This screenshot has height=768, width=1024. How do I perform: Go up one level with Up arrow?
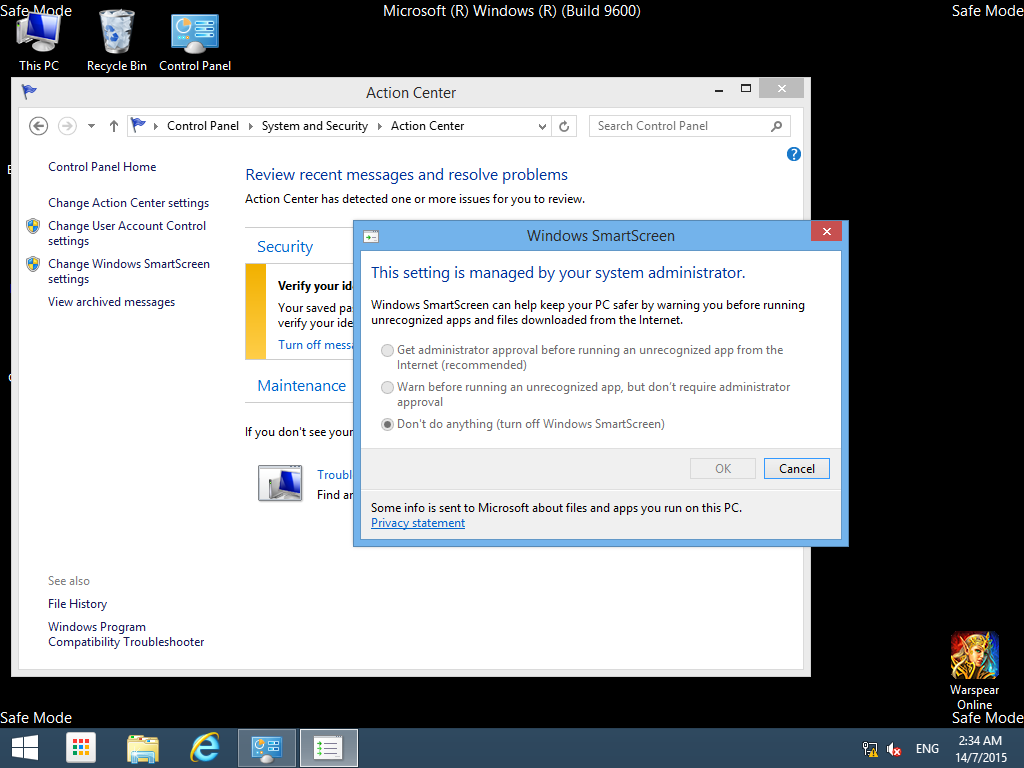click(x=114, y=126)
